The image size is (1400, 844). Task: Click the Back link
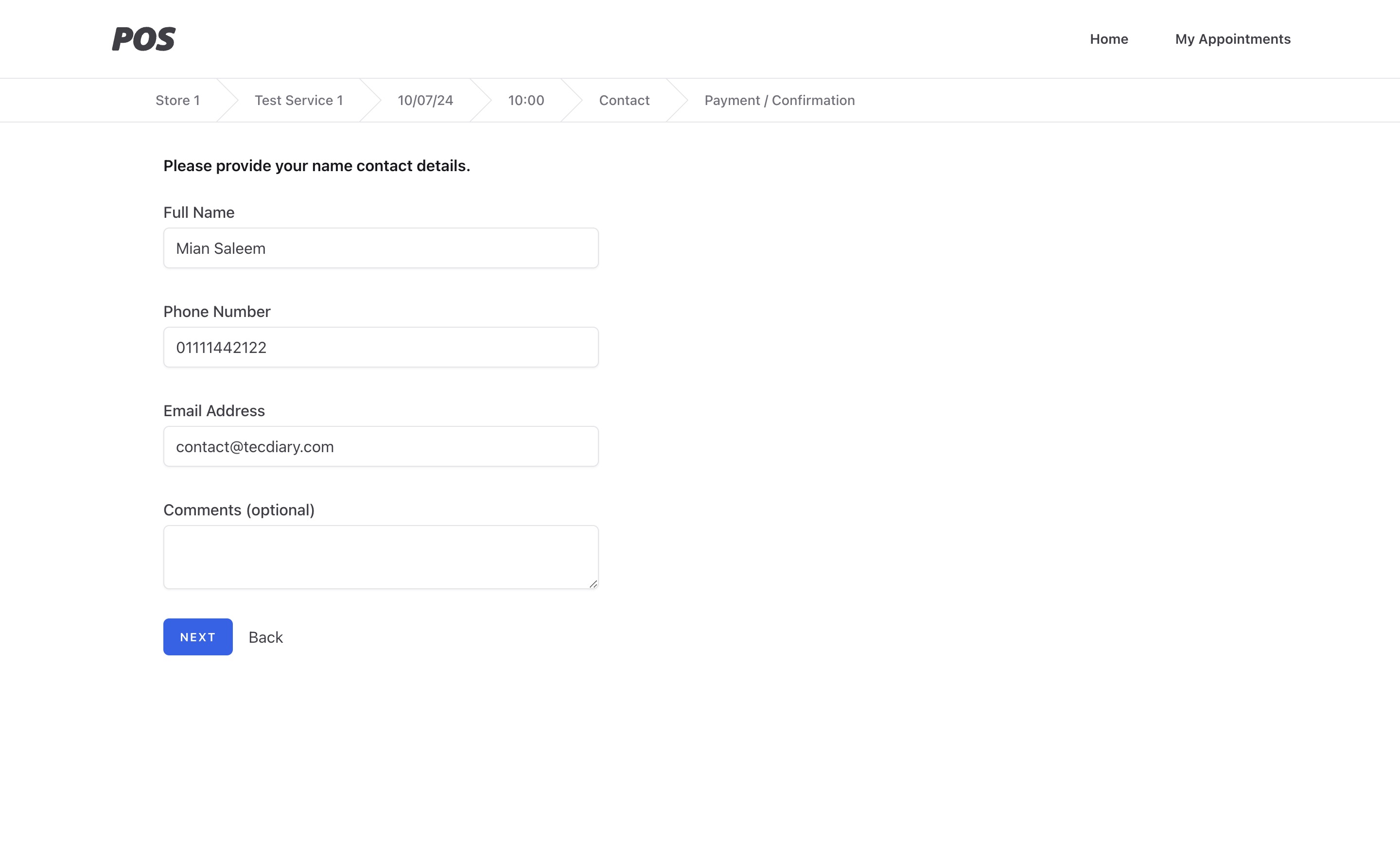click(x=265, y=637)
